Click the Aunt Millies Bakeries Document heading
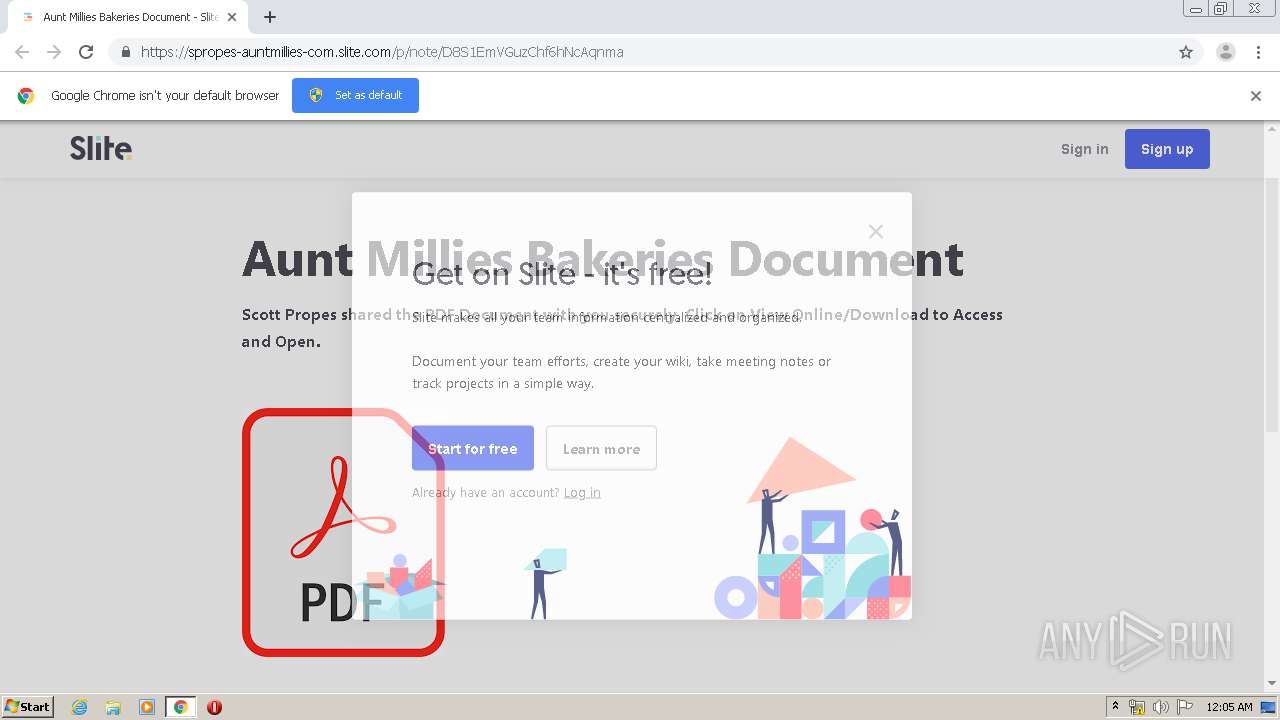The width and height of the screenshot is (1280, 720). pyautogui.click(x=603, y=259)
